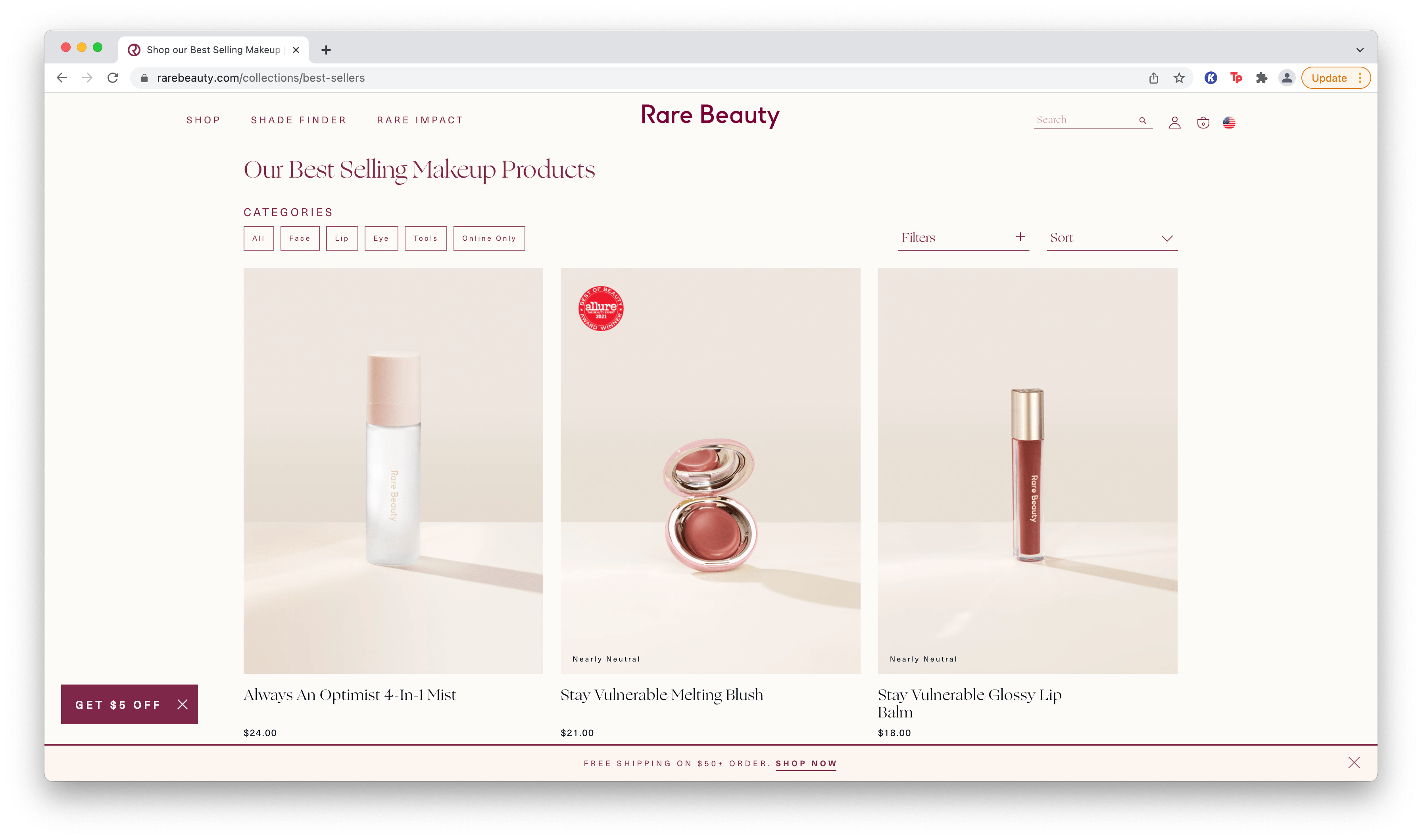Open the Chrome extensions puzzle icon
This screenshot has height=840, width=1422.
1261,78
